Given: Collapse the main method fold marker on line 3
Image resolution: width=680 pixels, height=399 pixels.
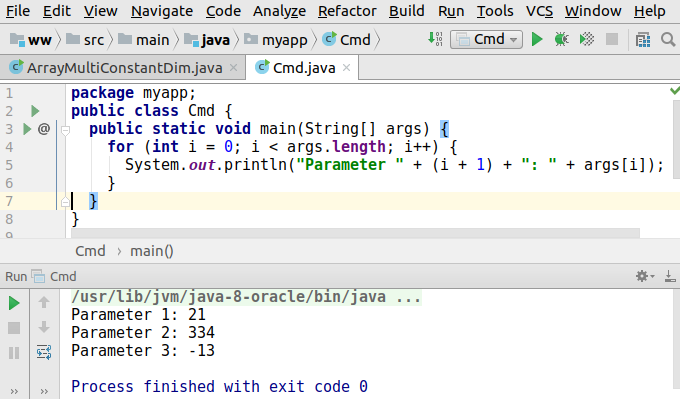Looking at the screenshot, I should coord(65,130).
